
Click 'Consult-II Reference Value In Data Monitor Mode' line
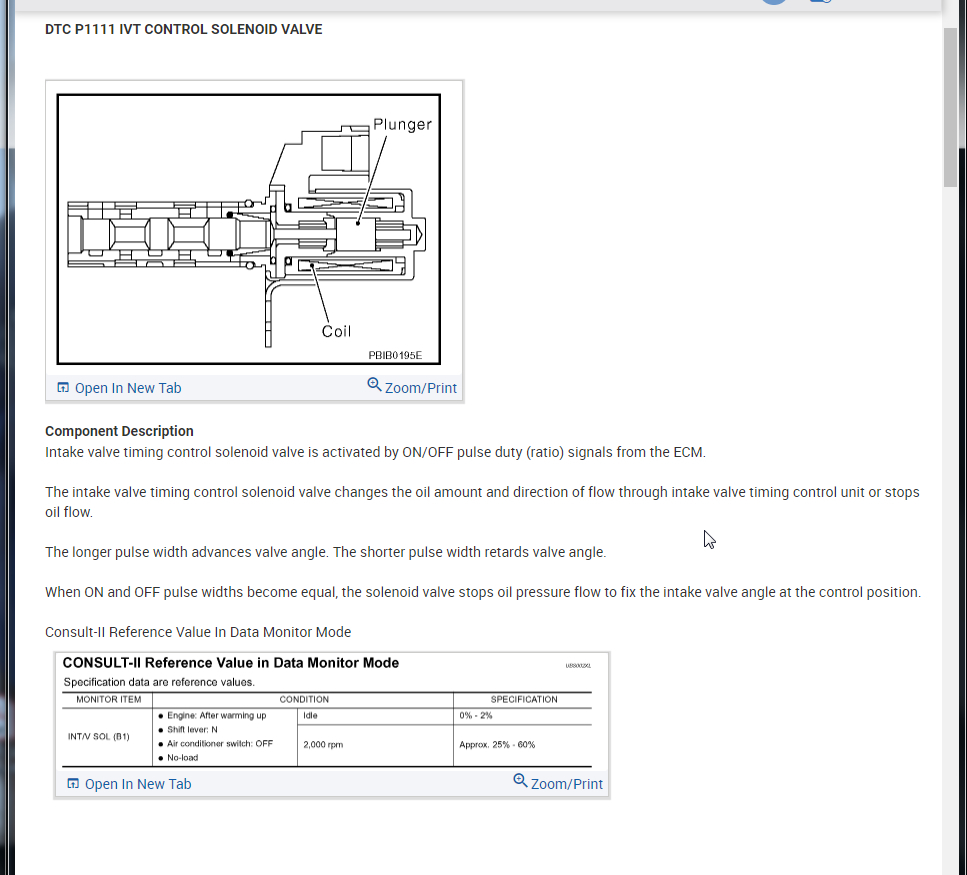coord(198,632)
